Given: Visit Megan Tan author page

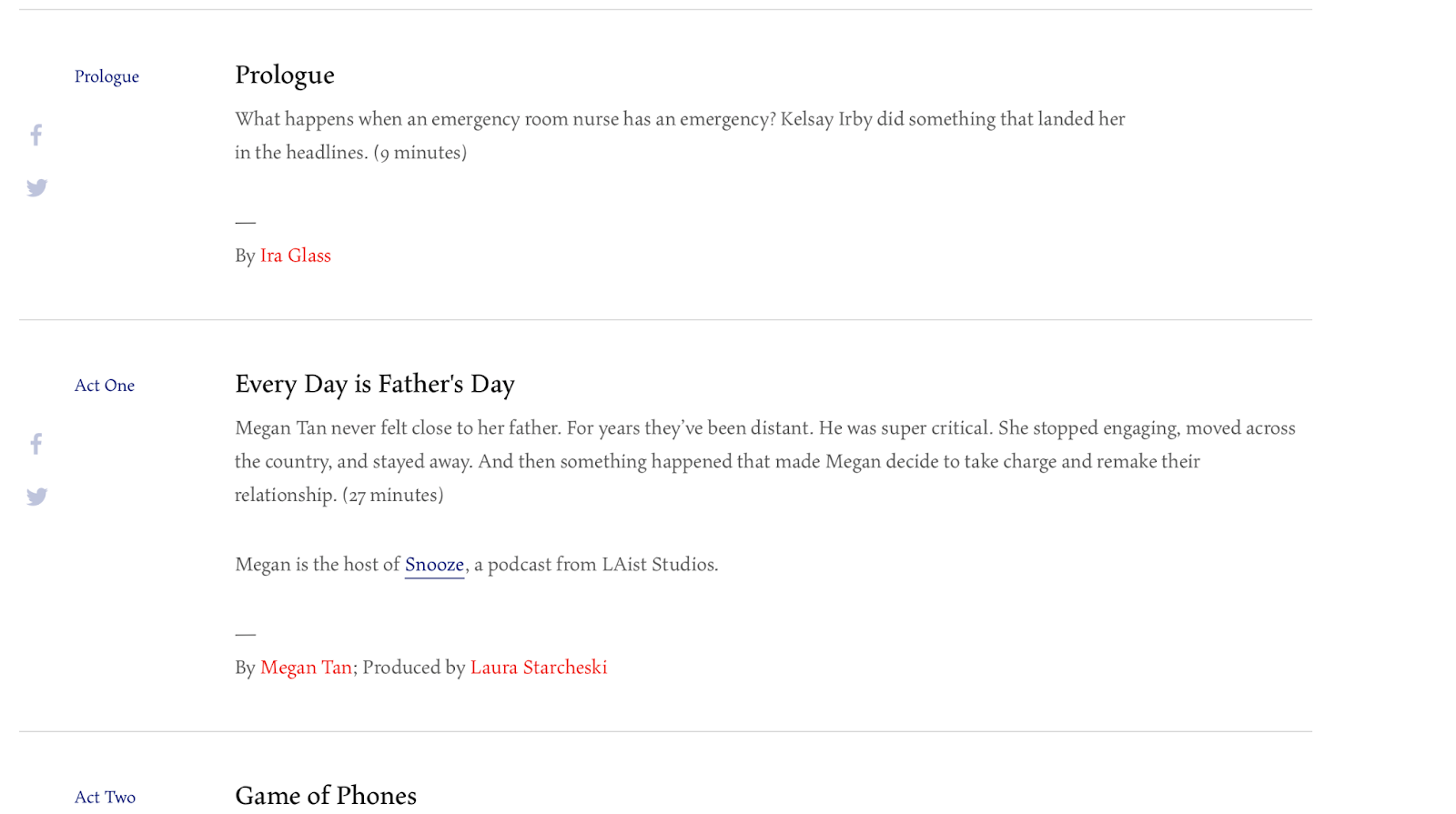Looking at the screenshot, I should coord(306,668).
